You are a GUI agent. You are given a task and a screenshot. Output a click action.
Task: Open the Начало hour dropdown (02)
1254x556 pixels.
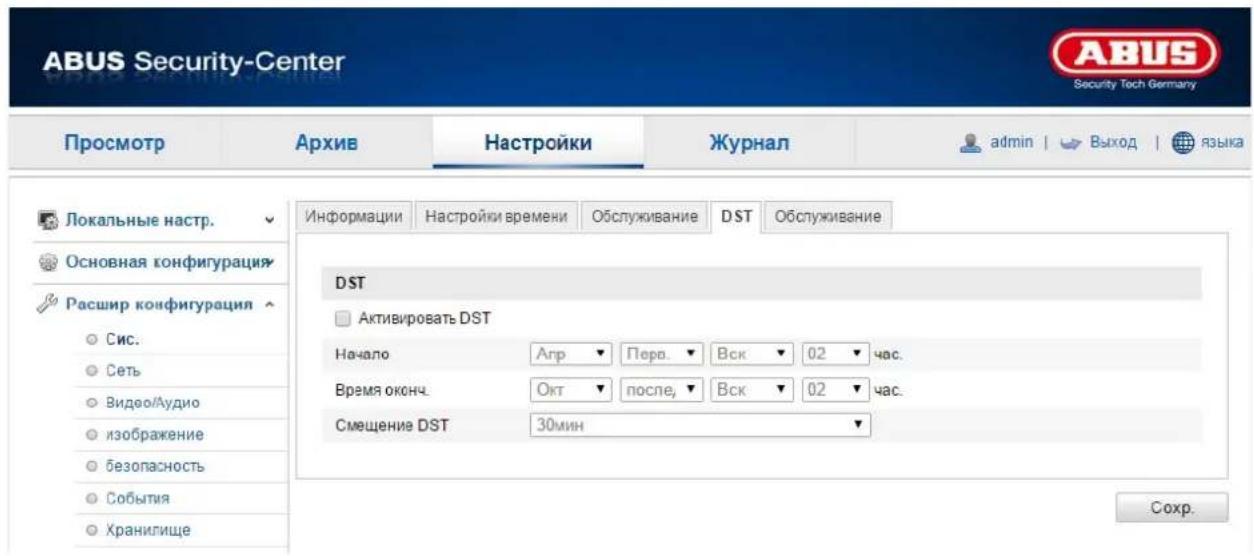pyautogui.click(x=834, y=353)
